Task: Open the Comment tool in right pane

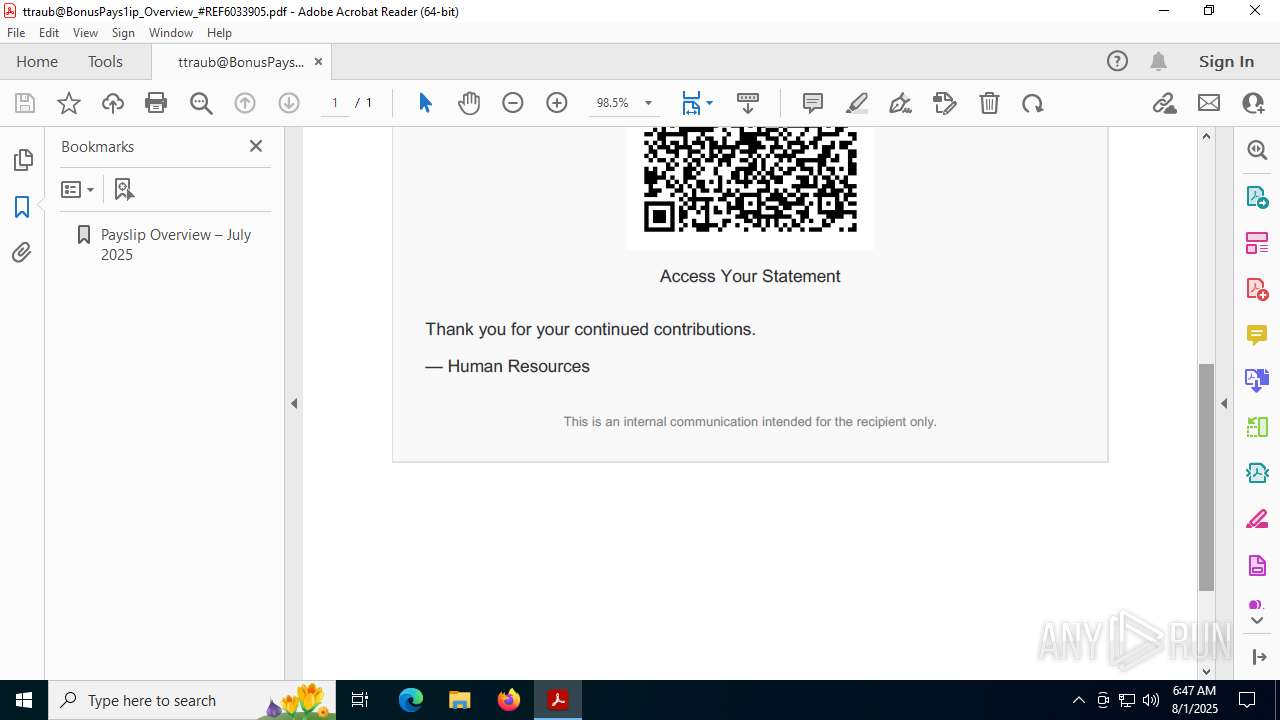Action: (1257, 335)
